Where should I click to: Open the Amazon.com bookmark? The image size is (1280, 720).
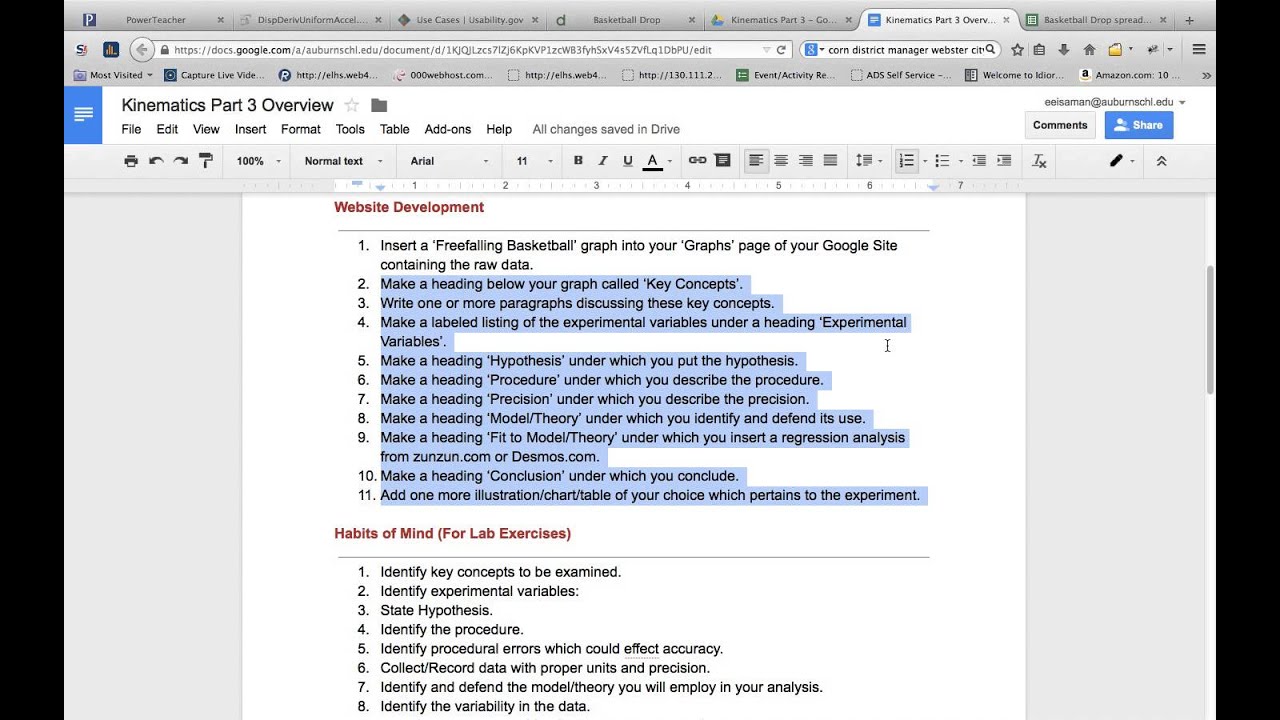click(1130, 75)
